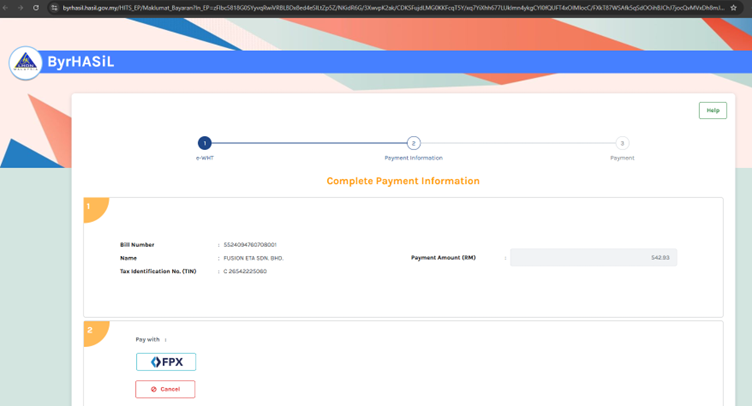Screen dimensions: 752x406
Task: Click step 1 circle in progress tracker
Action: coord(204,143)
